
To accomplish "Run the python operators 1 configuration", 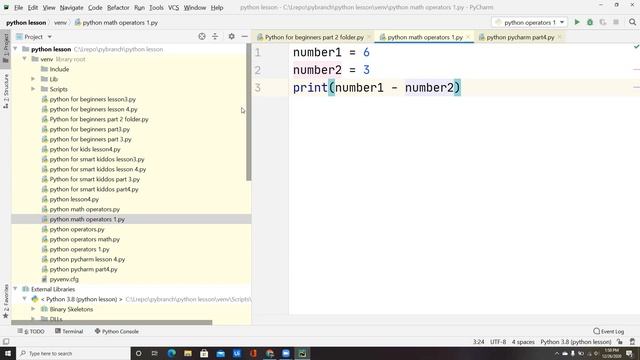I will tap(577, 22).
